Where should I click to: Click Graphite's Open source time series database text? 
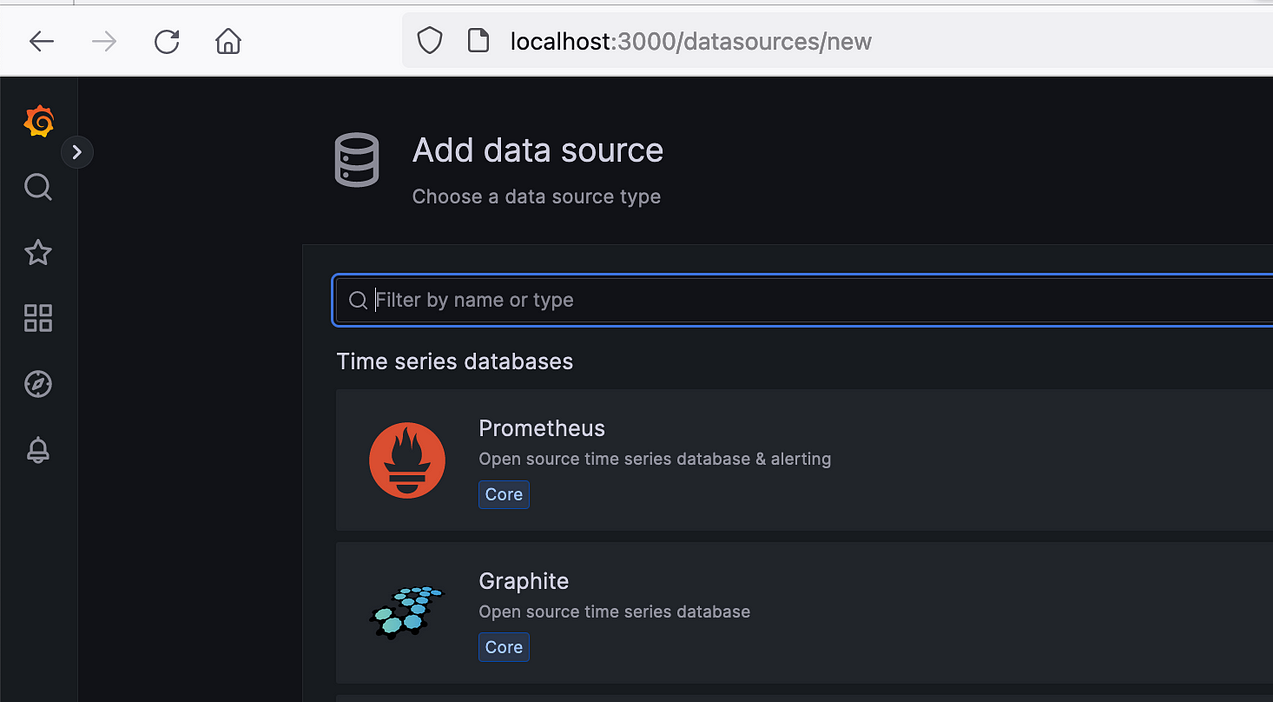click(x=614, y=611)
